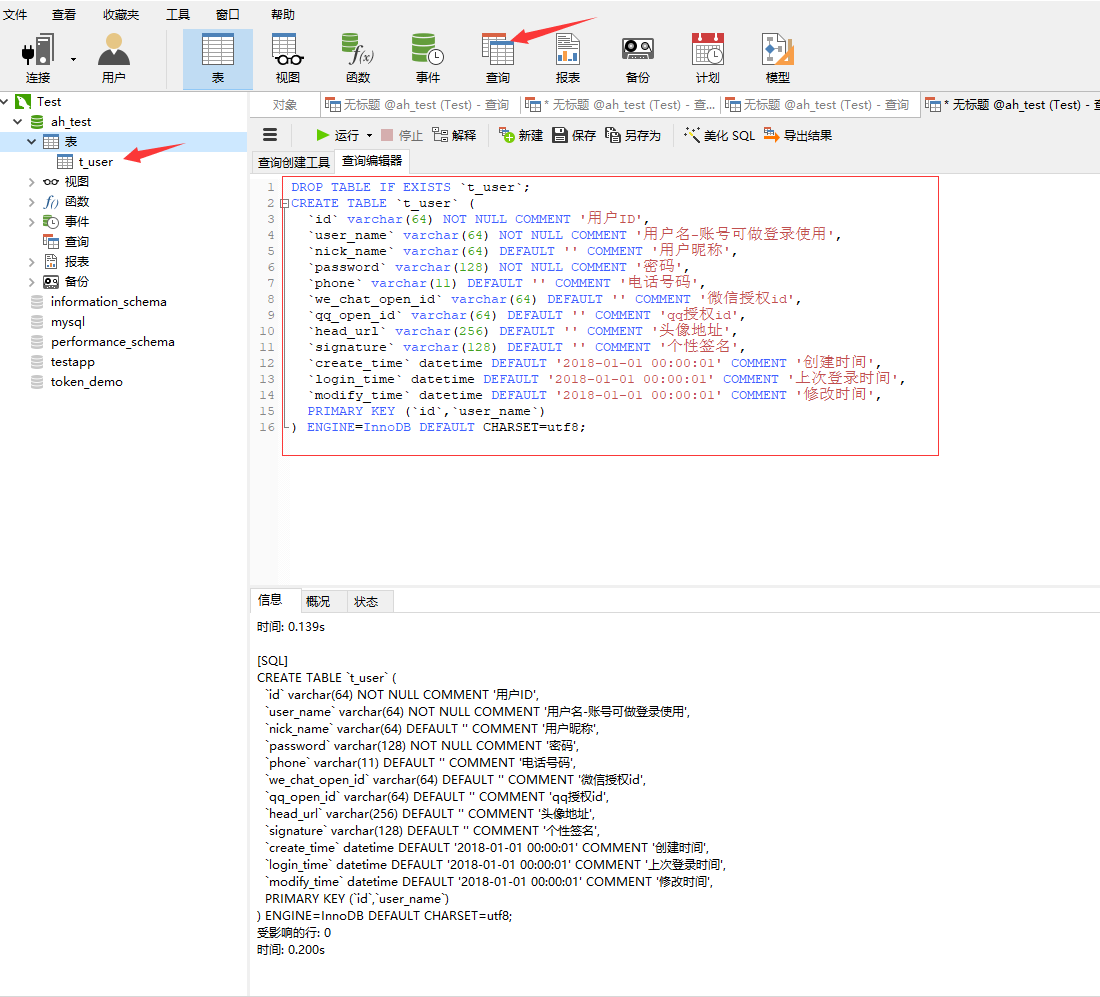Screen dimensions: 1100x997
Task: Select the 表 (Table) toolbar icon
Action: pyautogui.click(x=217, y=58)
